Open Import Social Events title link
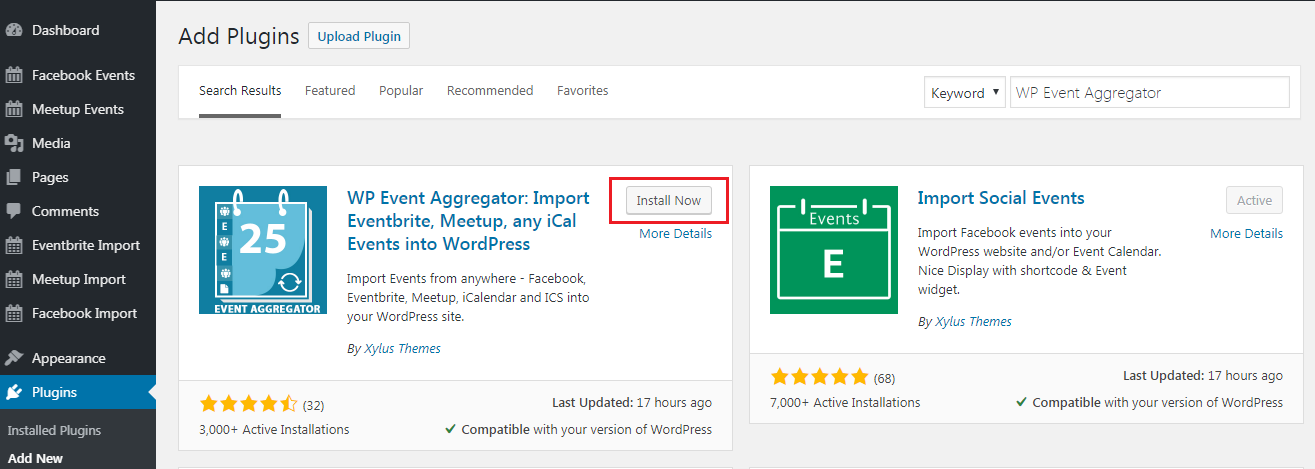The width and height of the screenshot is (1315, 469). coord(1001,198)
